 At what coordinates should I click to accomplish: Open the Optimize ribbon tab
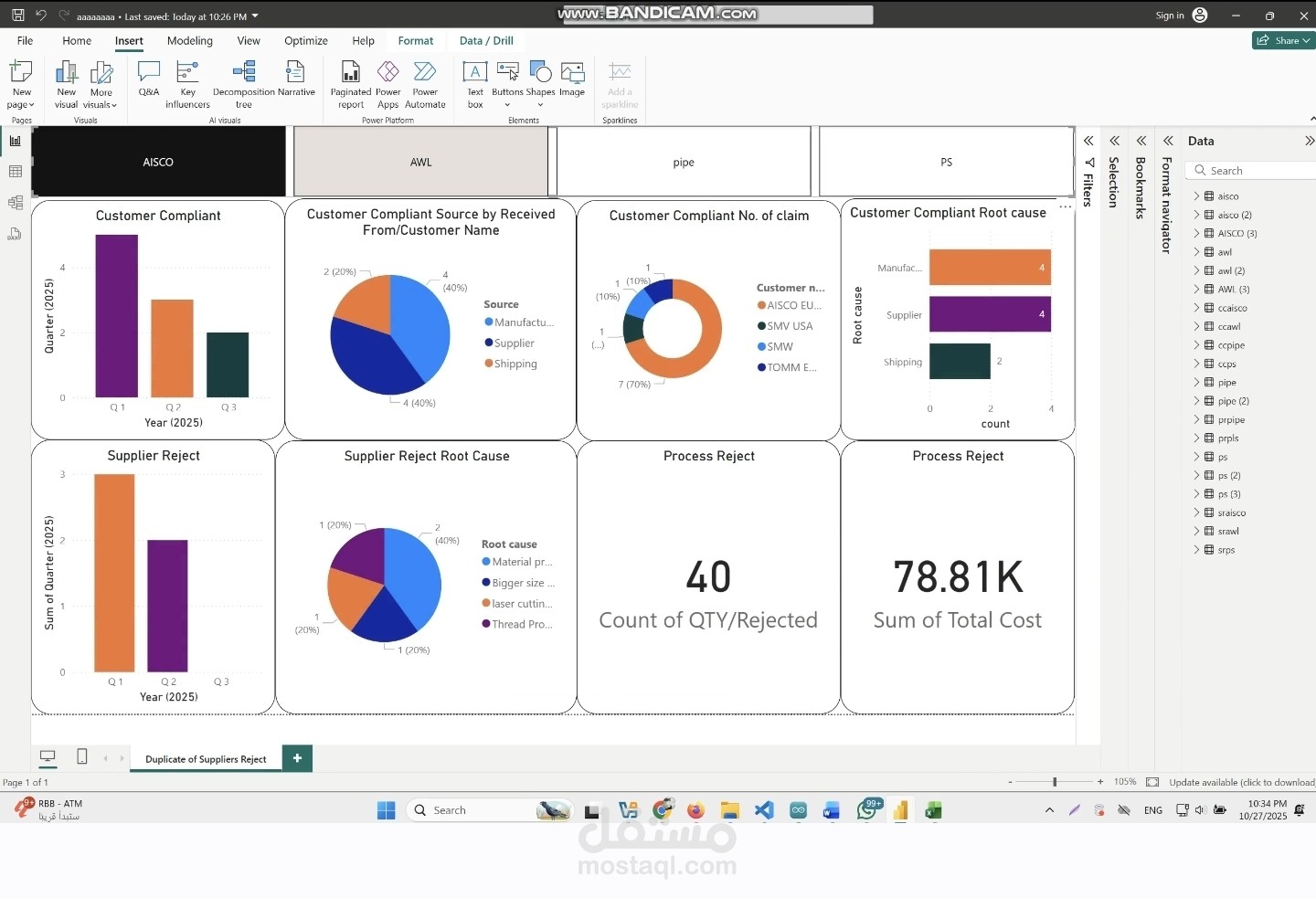pyautogui.click(x=306, y=41)
